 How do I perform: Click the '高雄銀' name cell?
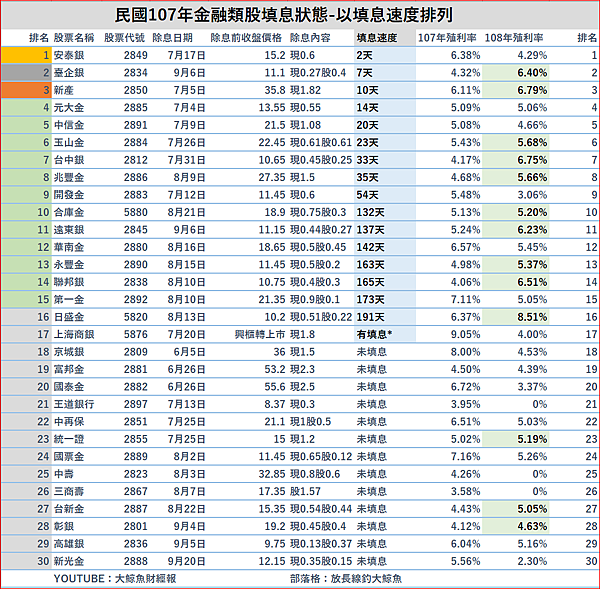(69, 544)
